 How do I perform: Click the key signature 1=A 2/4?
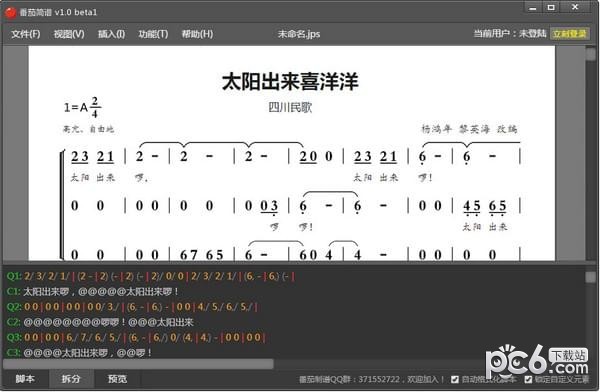82,107
